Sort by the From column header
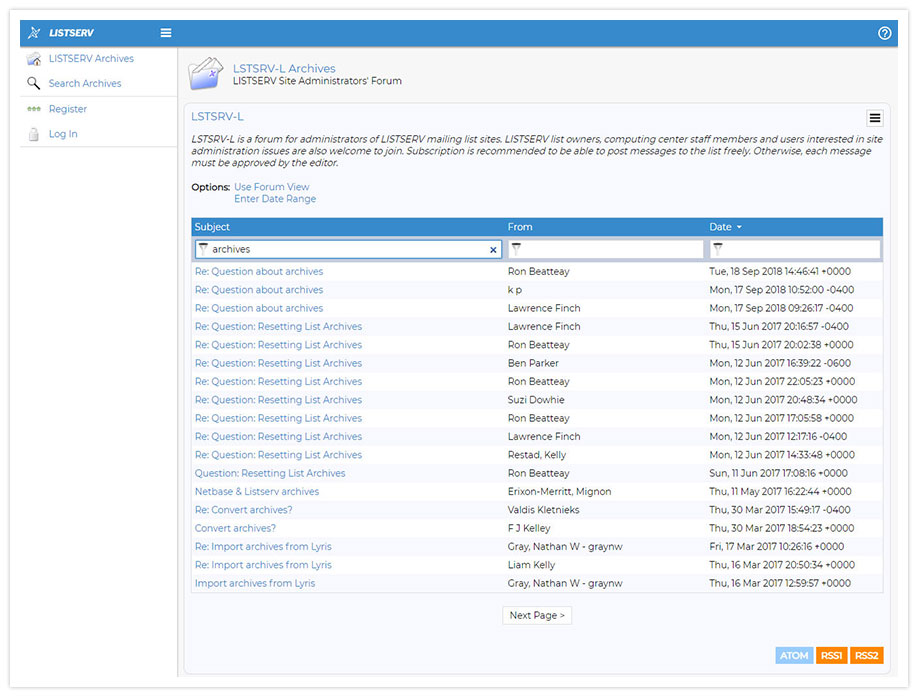The width and height of the screenshot is (918, 697). [520, 227]
